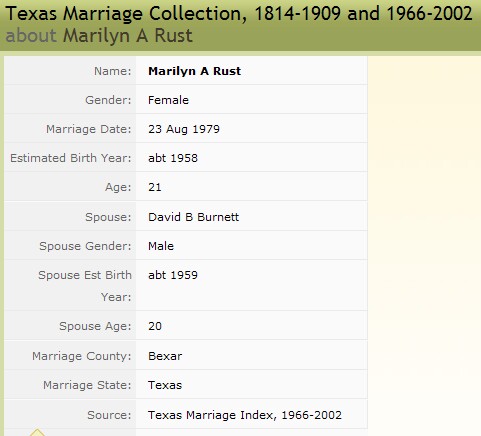Image resolution: width=481 pixels, height=436 pixels.
Task: Click the yellow diamond icon at bottom left
Action: [37, 433]
